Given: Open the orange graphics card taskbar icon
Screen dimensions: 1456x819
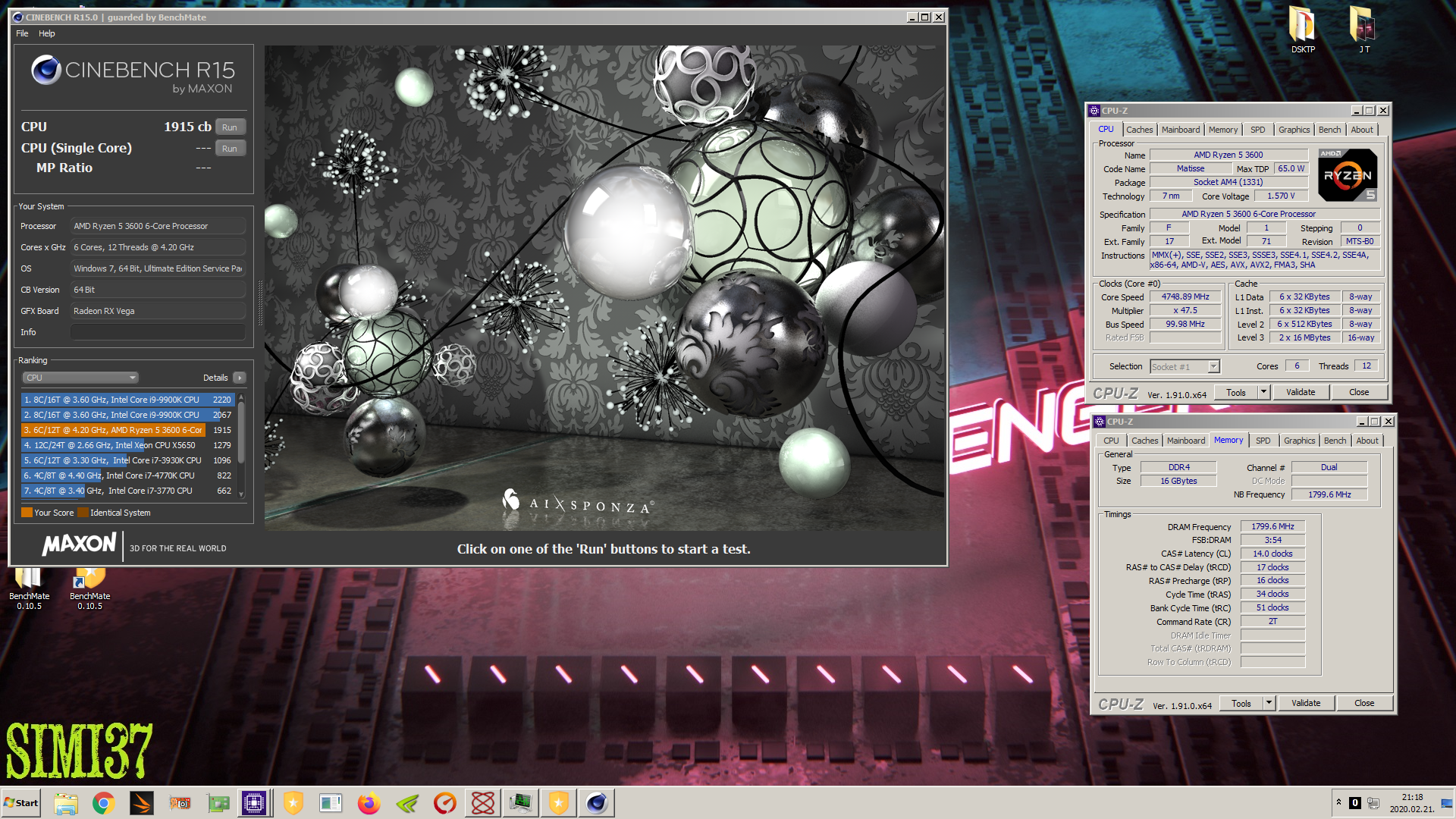Looking at the screenshot, I should pyautogui.click(x=180, y=803).
